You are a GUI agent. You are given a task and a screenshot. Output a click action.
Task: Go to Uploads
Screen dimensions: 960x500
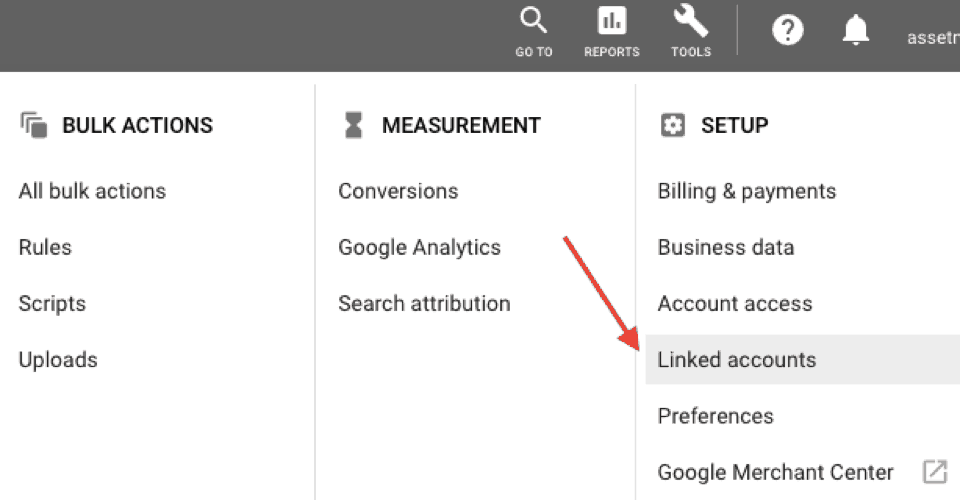[58, 359]
